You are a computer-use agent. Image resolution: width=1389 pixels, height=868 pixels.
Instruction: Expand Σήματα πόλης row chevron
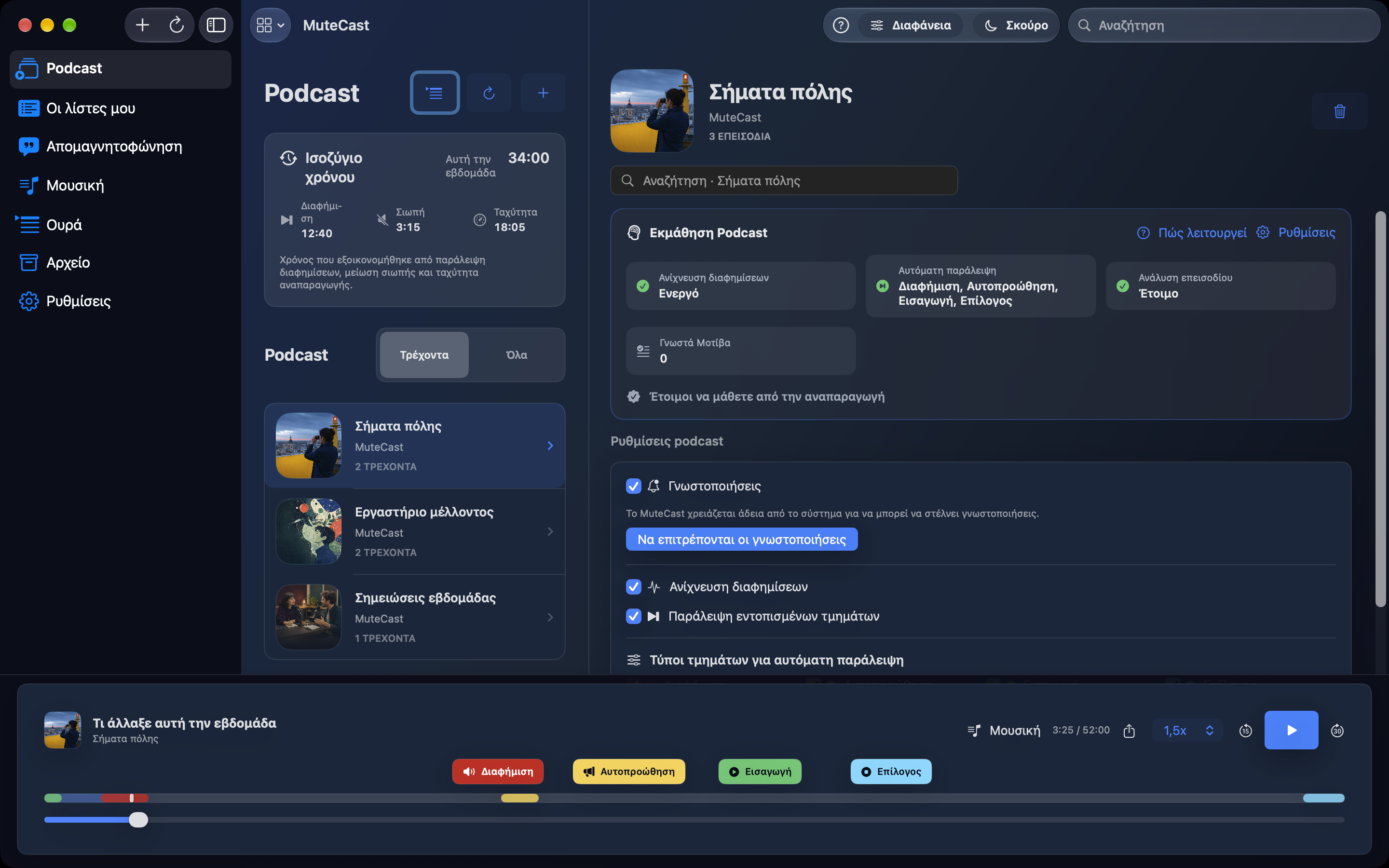(x=550, y=446)
